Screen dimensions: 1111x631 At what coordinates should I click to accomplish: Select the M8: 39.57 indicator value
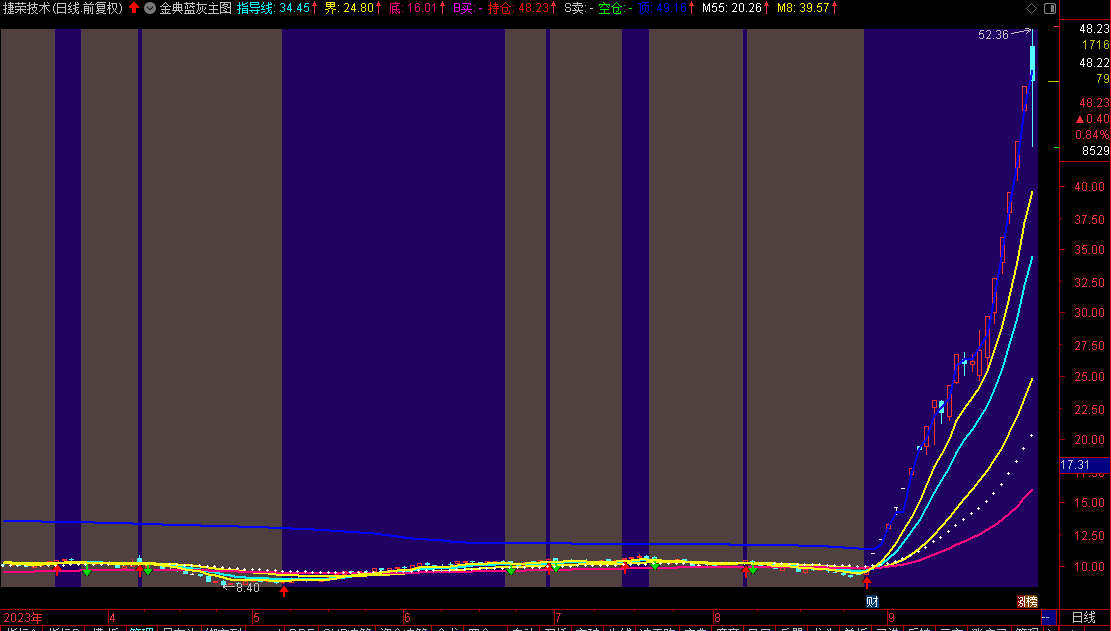point(803,8)
